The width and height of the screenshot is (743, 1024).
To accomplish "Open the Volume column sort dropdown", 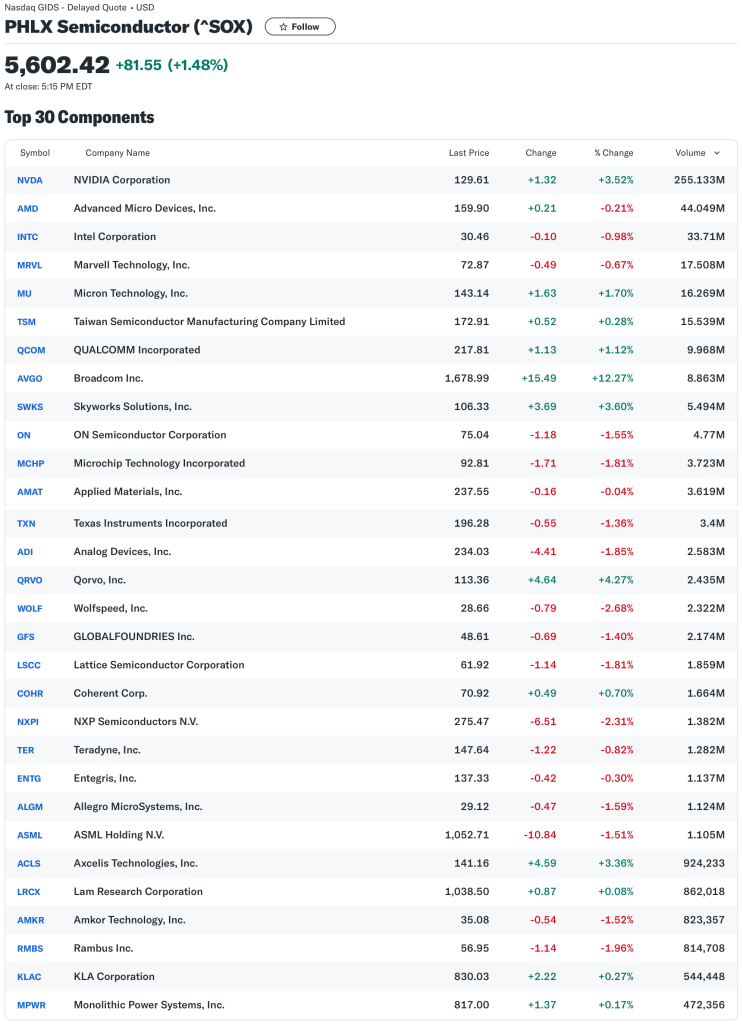I will (x=718, y=153).
